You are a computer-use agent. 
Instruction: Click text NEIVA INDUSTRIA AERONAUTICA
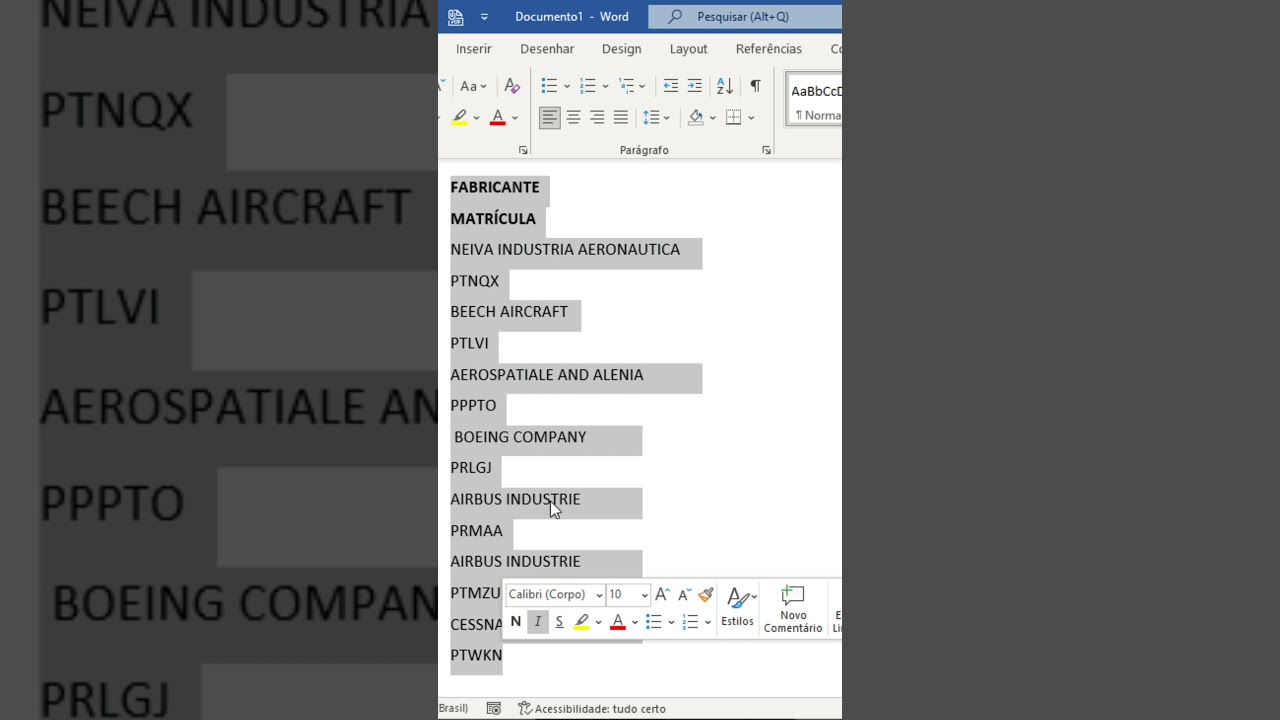(x=565, y=250)
